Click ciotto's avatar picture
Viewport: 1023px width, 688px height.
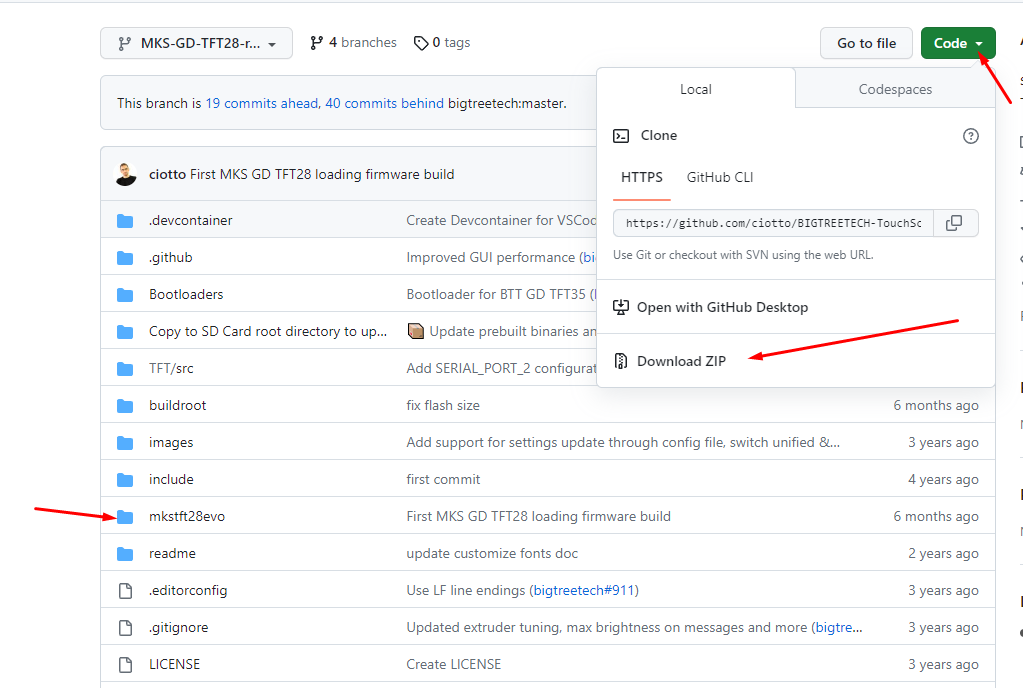click(125, 174)
